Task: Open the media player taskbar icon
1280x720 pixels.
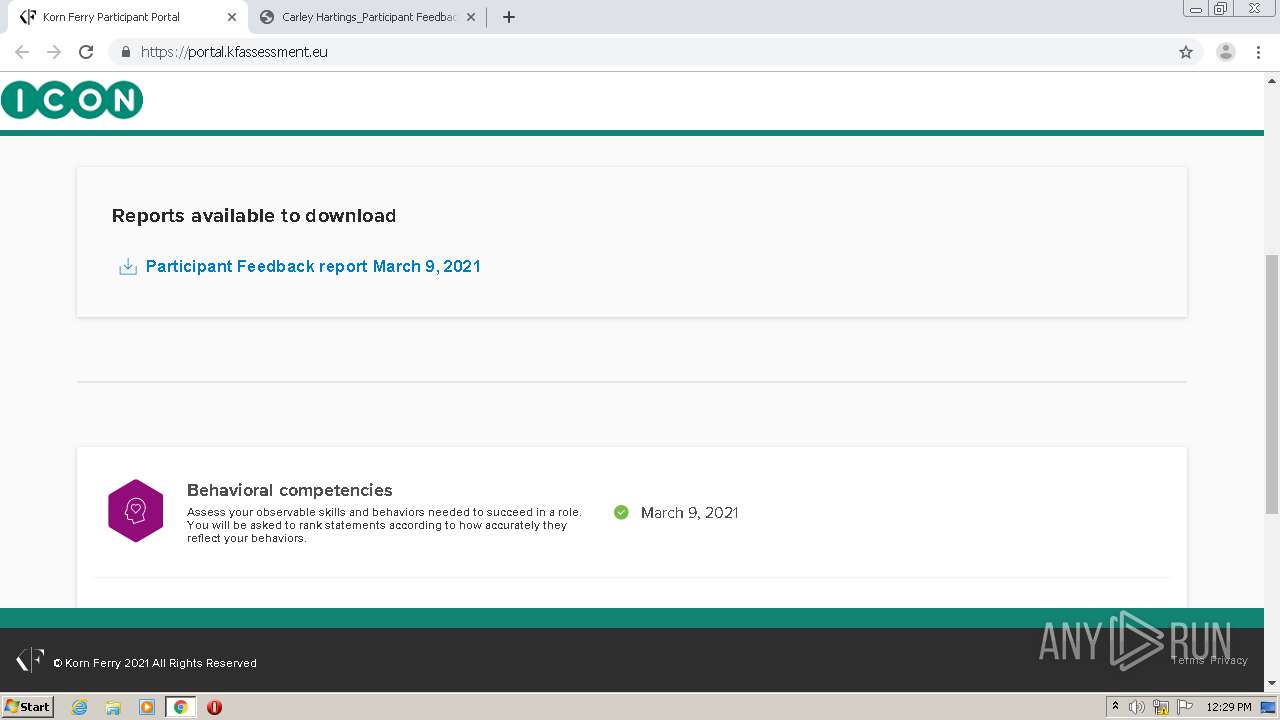Action: coord(147,707)
